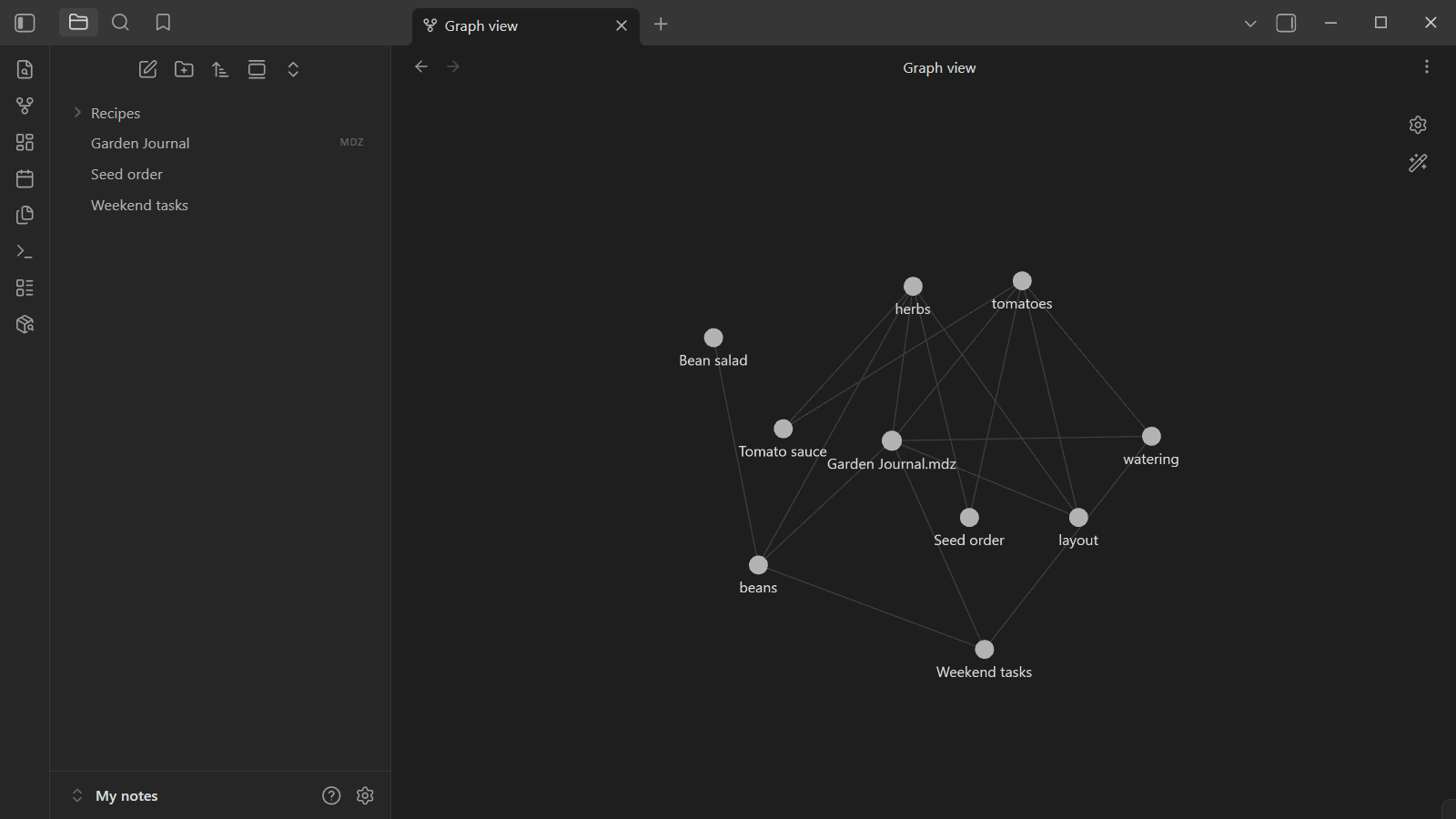The height and width of the screenshot is (819, 1456).
Task: Select the Bean salad graph node
Action: (713, 338)
